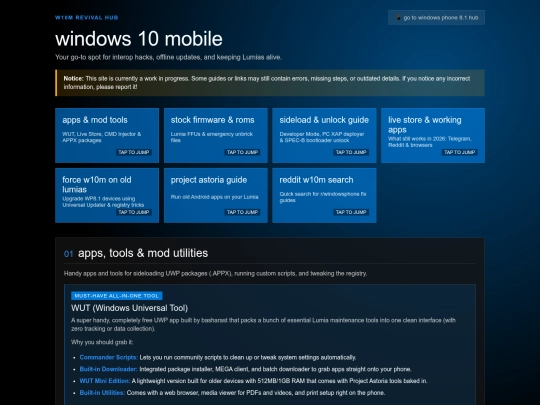The height and width of the screenshot is (405, 540).
Task: Click TAP TO JUMP on reddit w10m search tile
Action: click(x=351, y=212)
